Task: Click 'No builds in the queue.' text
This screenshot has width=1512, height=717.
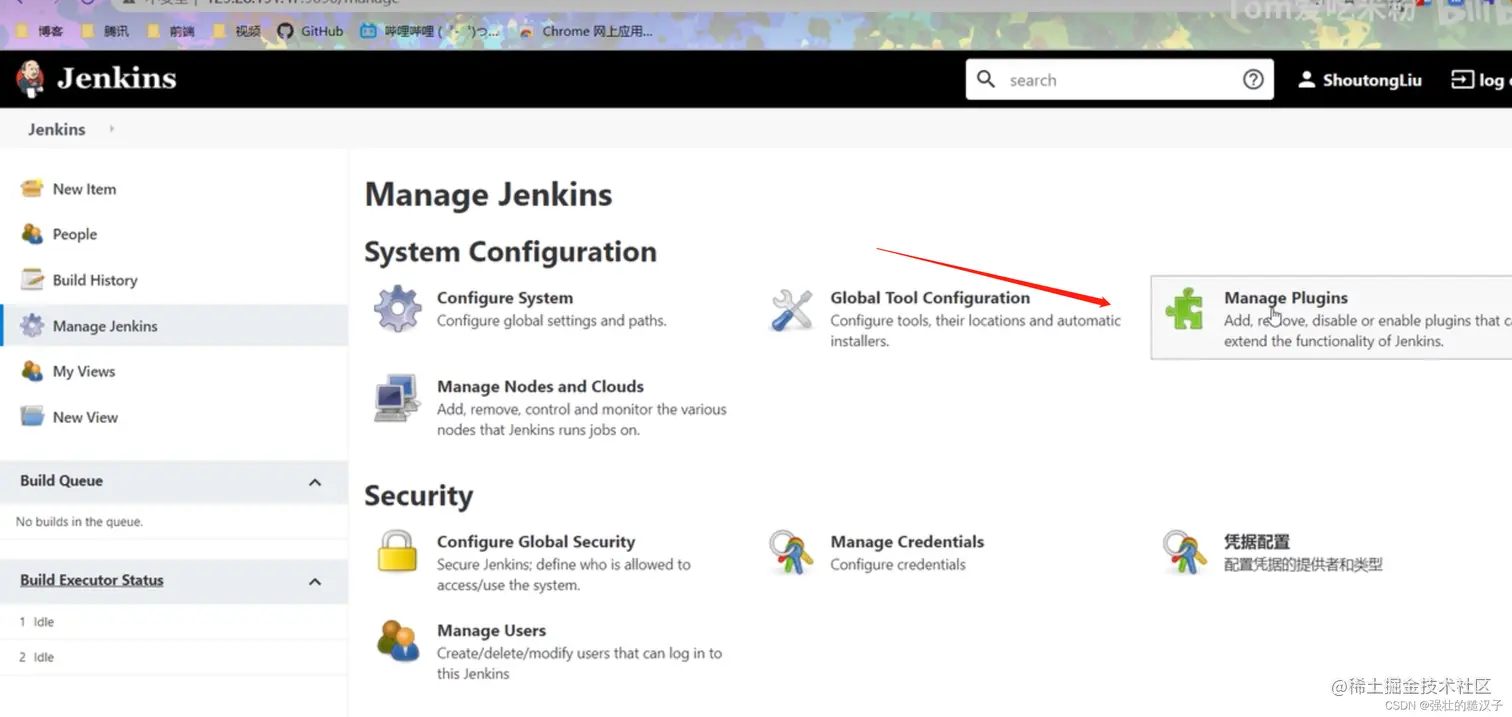Action: (79, 522)
